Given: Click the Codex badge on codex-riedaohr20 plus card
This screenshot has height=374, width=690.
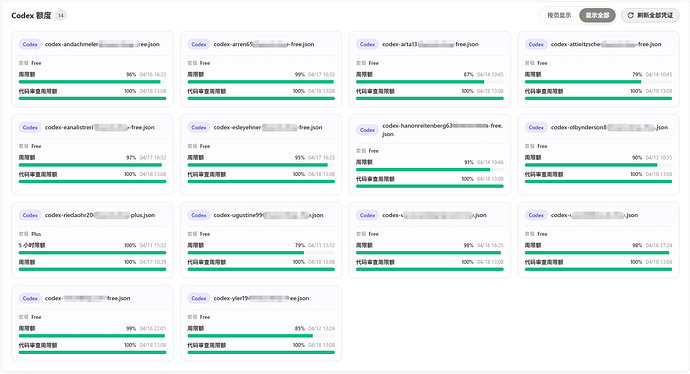Looking at the screenshot, I should 30,215.
